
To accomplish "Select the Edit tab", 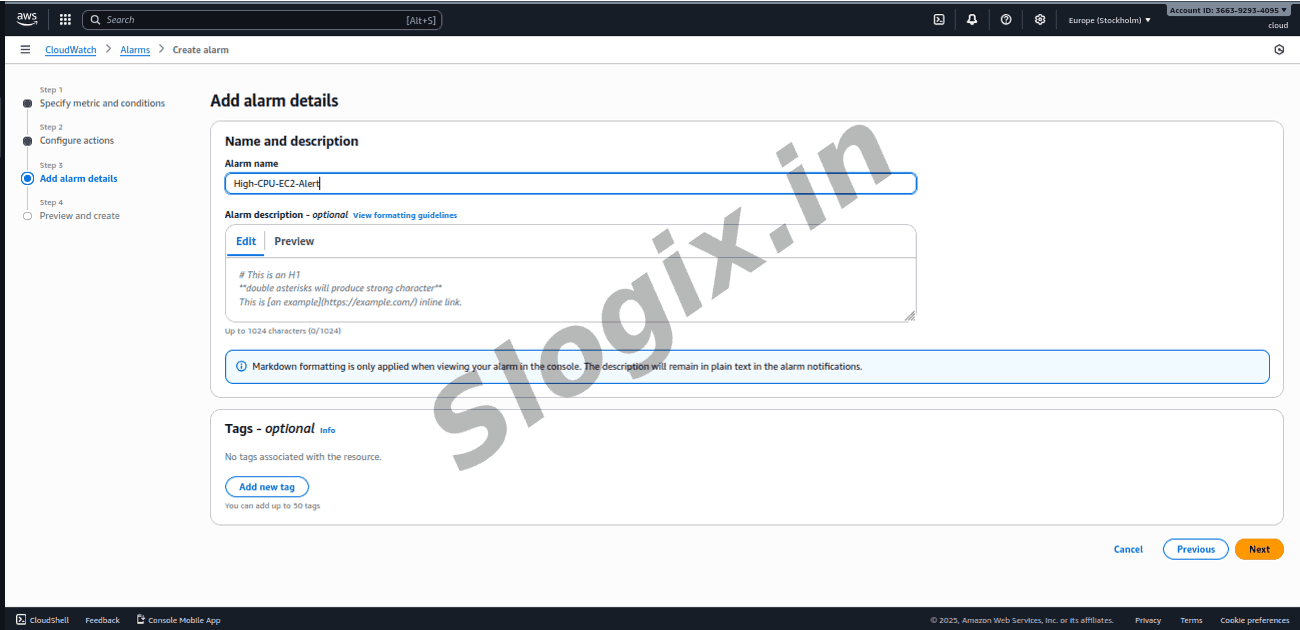I will [246, 241].
